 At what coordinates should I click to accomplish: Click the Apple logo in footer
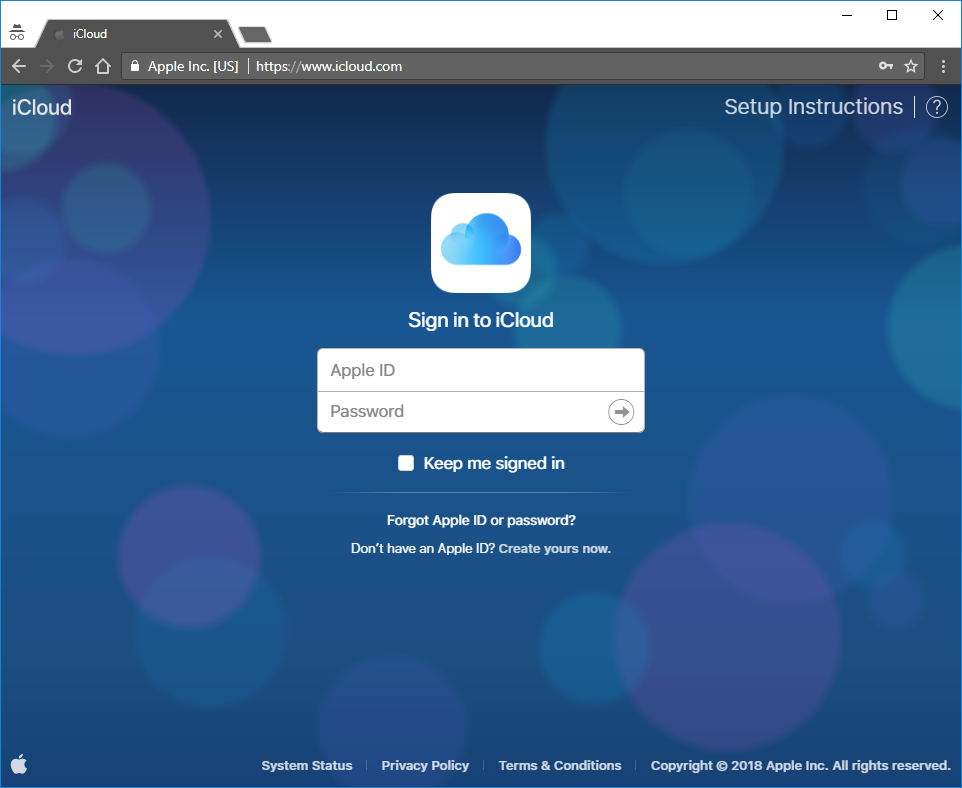pyautogui.click(x=19, y=765)
